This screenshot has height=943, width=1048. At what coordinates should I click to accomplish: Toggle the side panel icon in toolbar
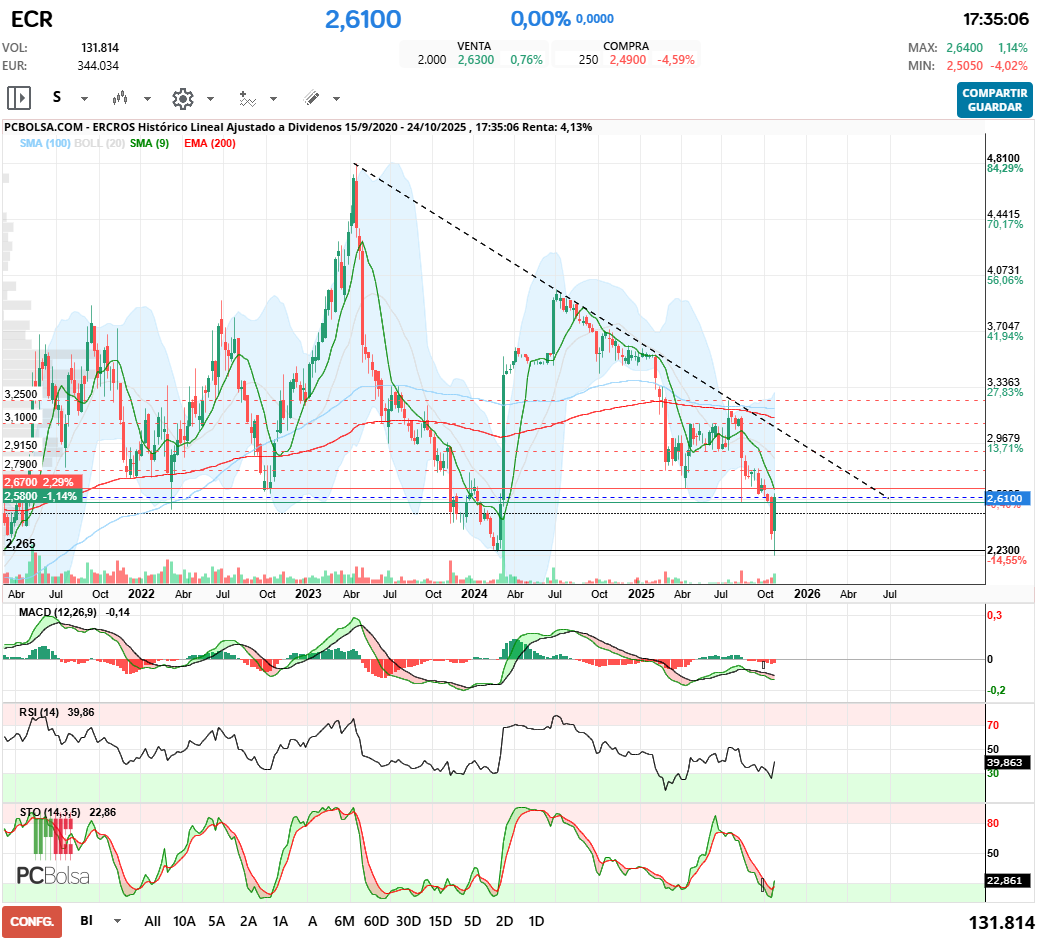click(x=19, y=98)
